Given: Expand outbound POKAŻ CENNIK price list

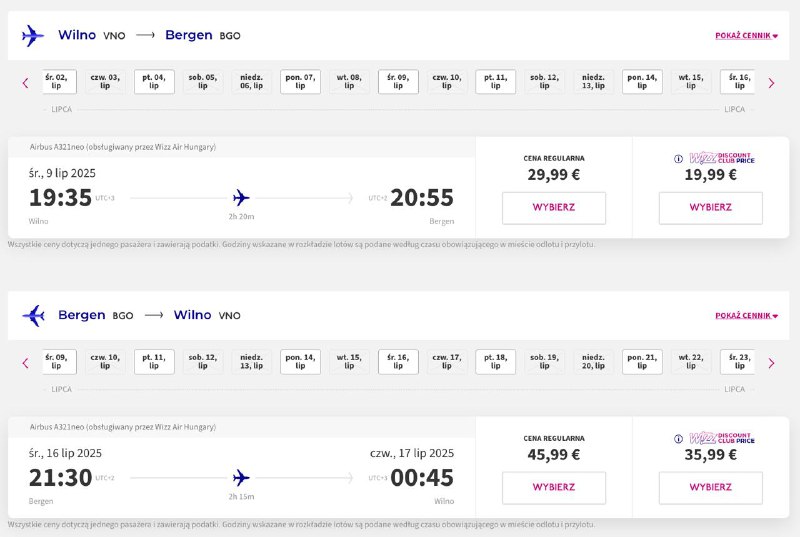Looking at the screenshot, I should pyautogui.click(x=746, y=36).
